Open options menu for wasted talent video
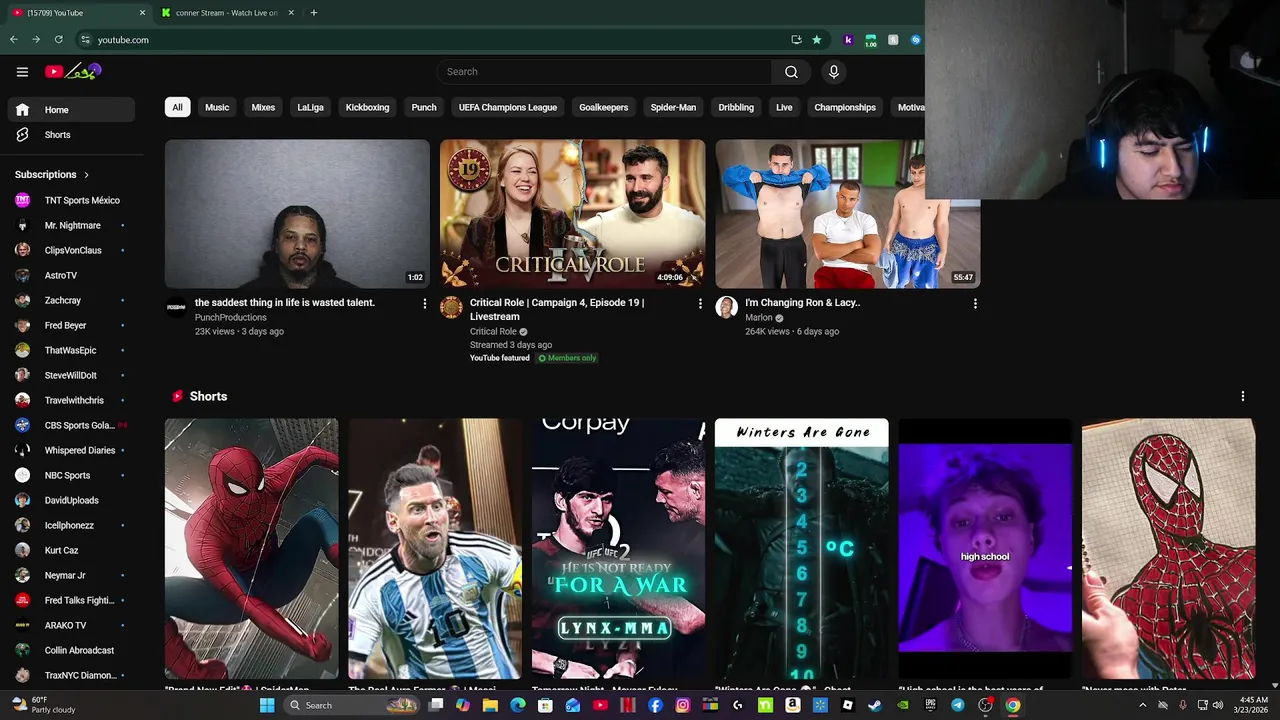This screenshot has height=720, width=1280. [x=424, y=303]
